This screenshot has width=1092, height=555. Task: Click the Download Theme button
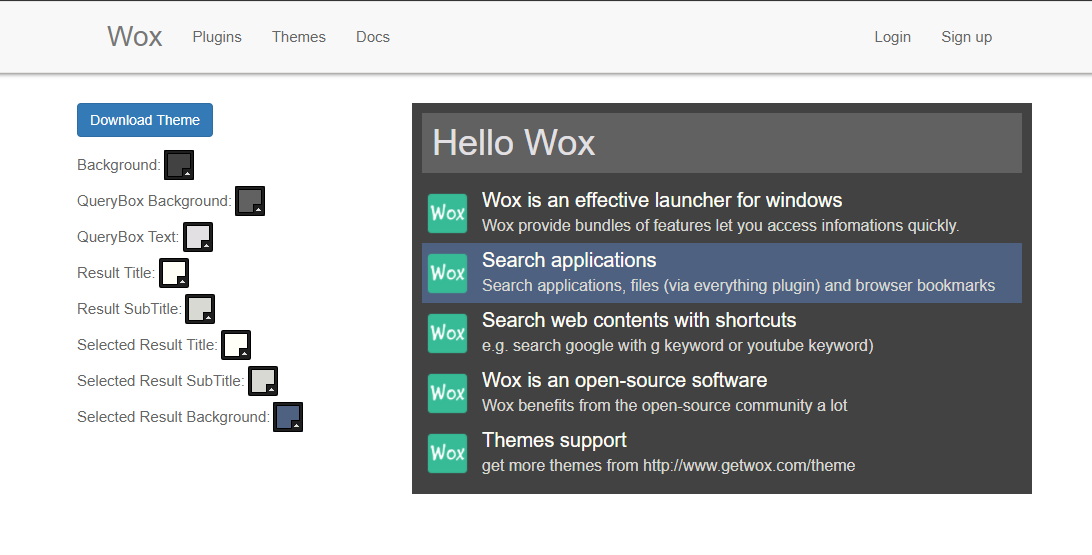click(145, 120)
